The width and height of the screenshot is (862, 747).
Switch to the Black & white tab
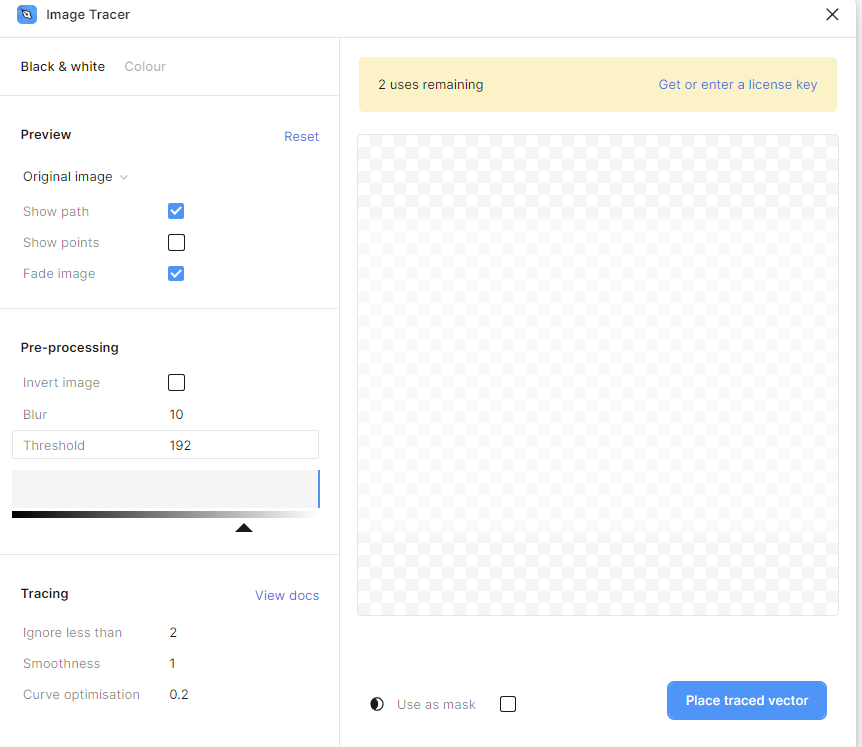pyautogui.click(x=63, y=67)
